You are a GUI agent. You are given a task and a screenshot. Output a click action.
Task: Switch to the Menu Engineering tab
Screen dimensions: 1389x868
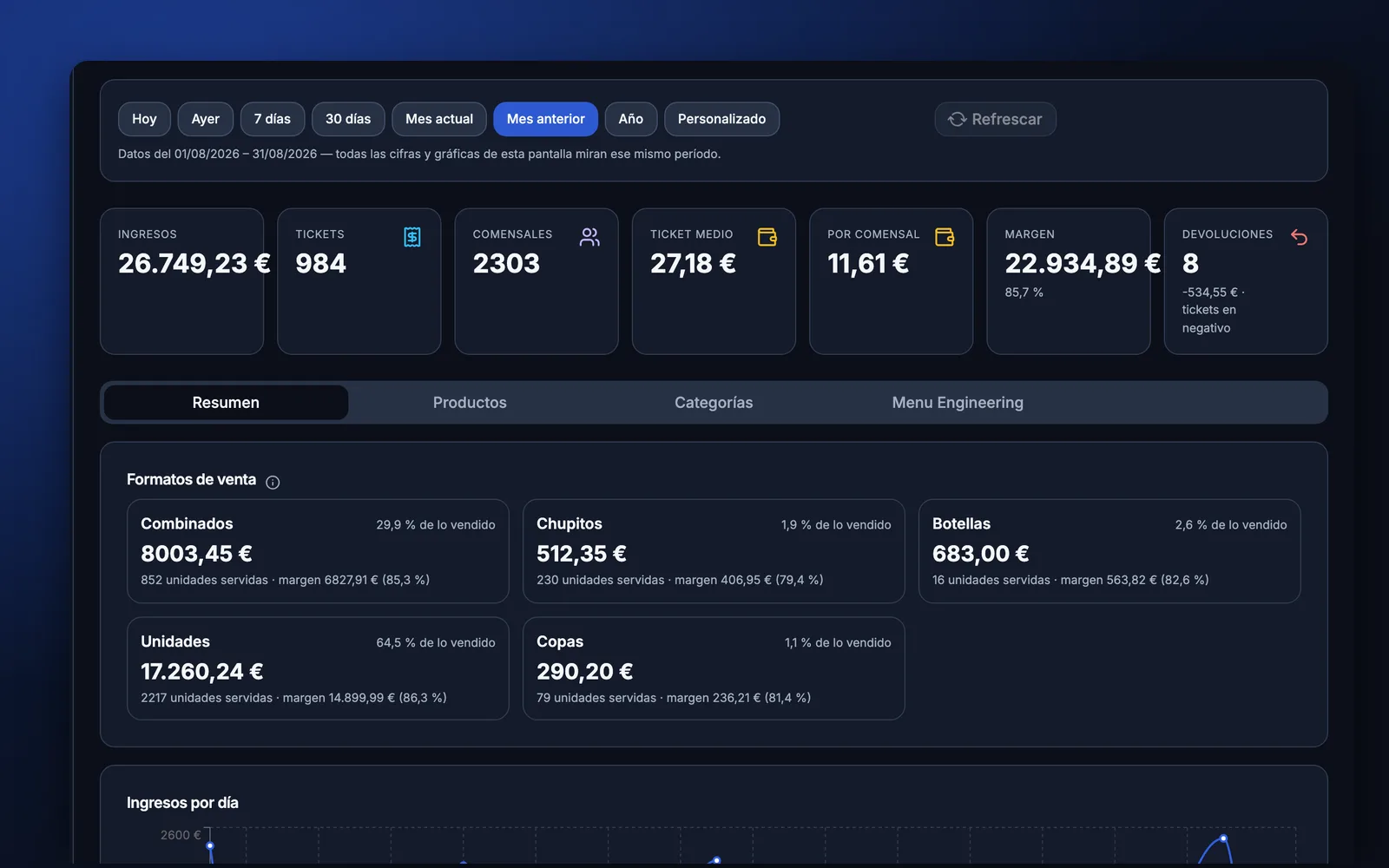click(x=958, y=403)
